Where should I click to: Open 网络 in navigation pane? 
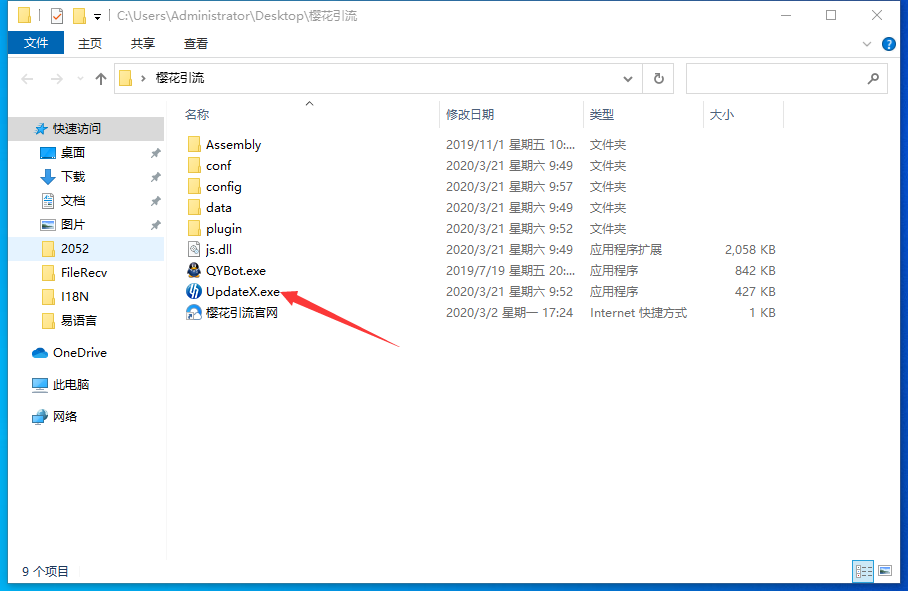click(x=55, y=417)
